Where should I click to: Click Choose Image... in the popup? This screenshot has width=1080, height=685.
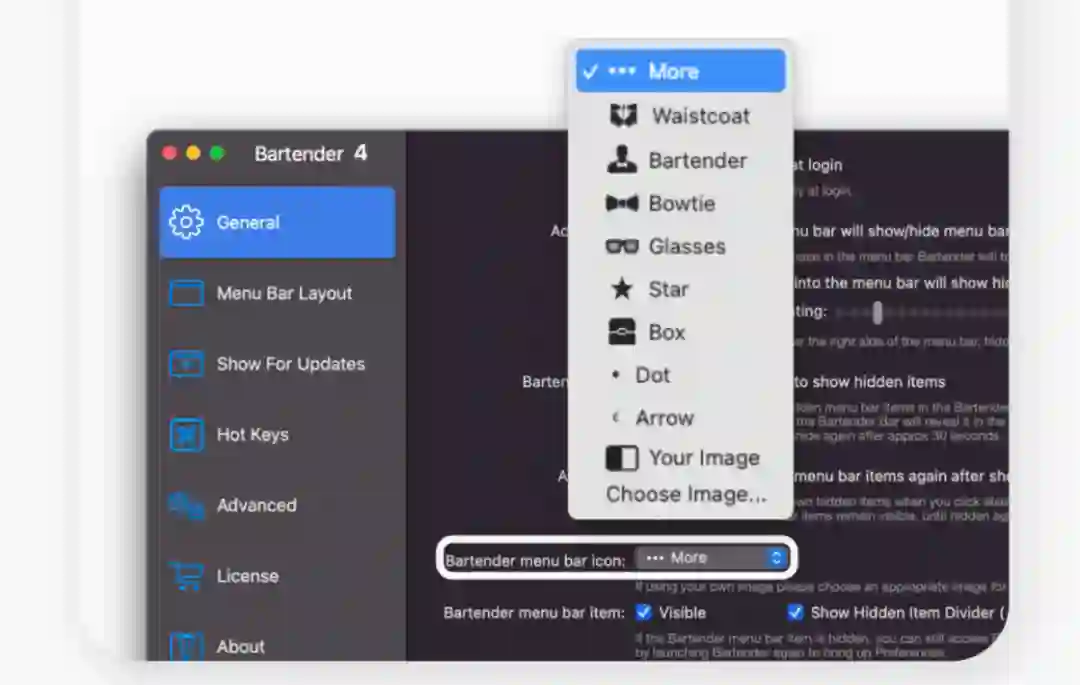pyautogui.click(x=686, y=494)
